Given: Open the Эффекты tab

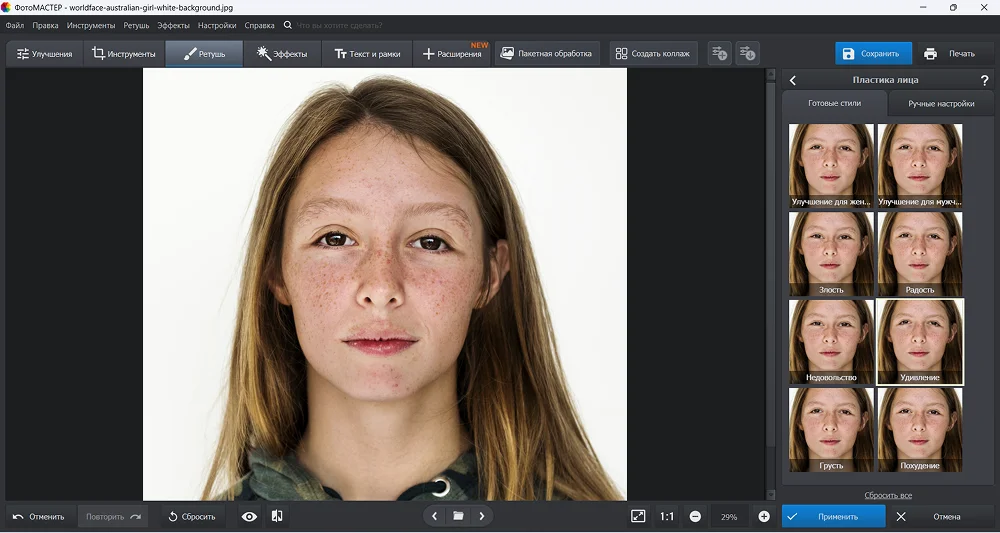Looking at the screenshot, I should click(282, 54).
